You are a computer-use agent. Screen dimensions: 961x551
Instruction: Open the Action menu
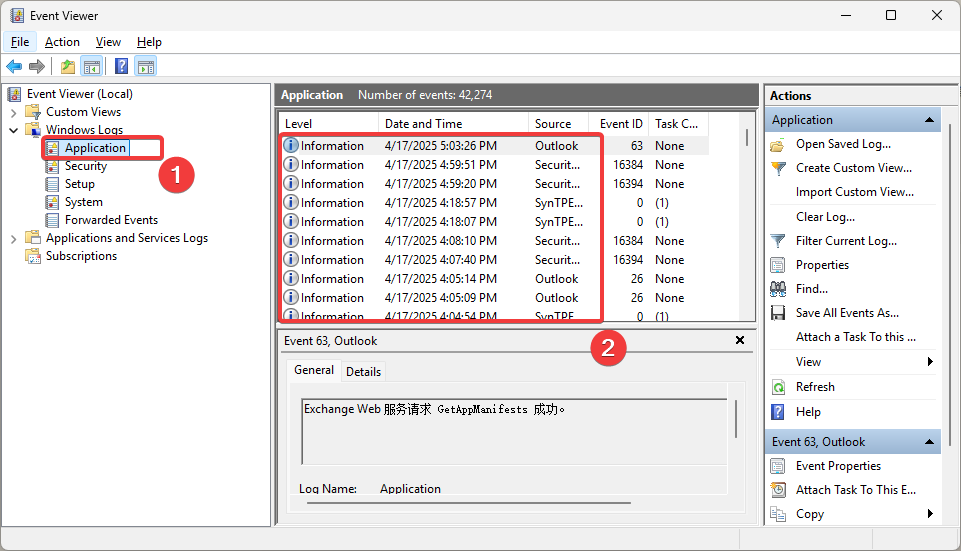[62, 42]
